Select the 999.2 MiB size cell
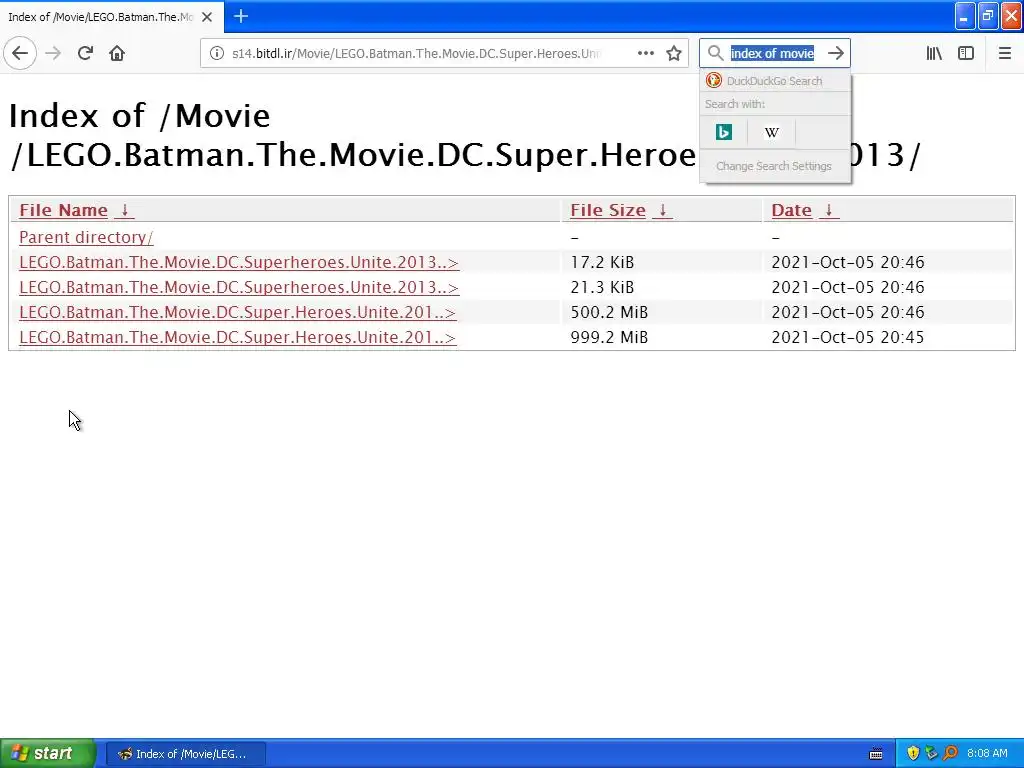1024x768 pixels. (x=662, y=338)
